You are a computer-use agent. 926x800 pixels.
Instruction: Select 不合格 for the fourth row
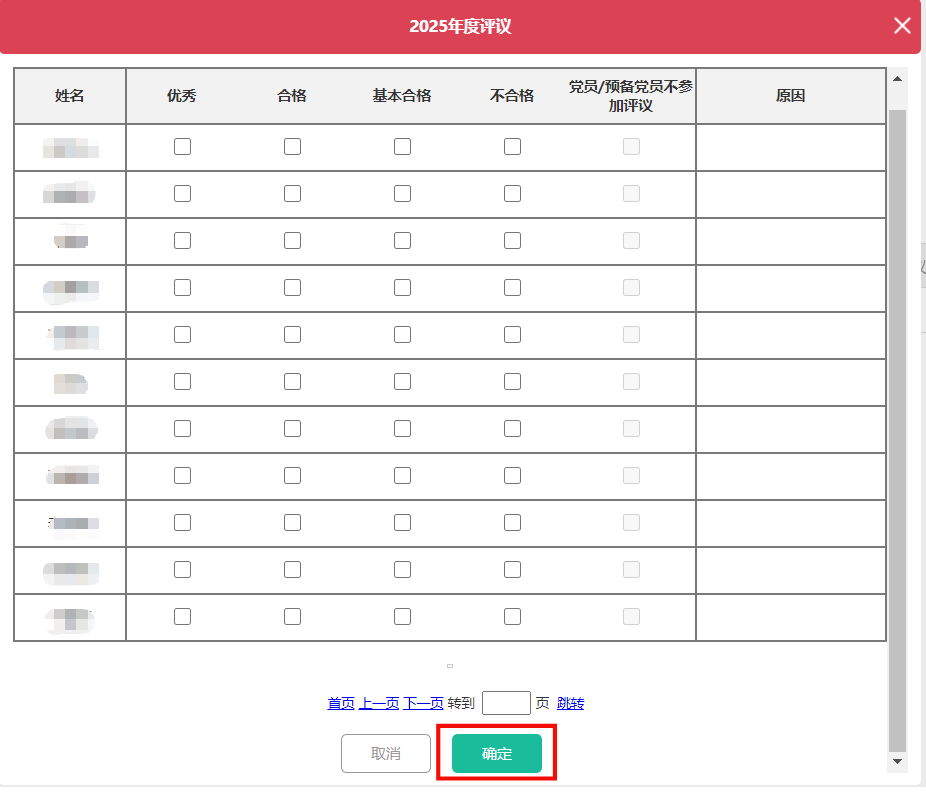pyautogui.click(x=512, y=288)
